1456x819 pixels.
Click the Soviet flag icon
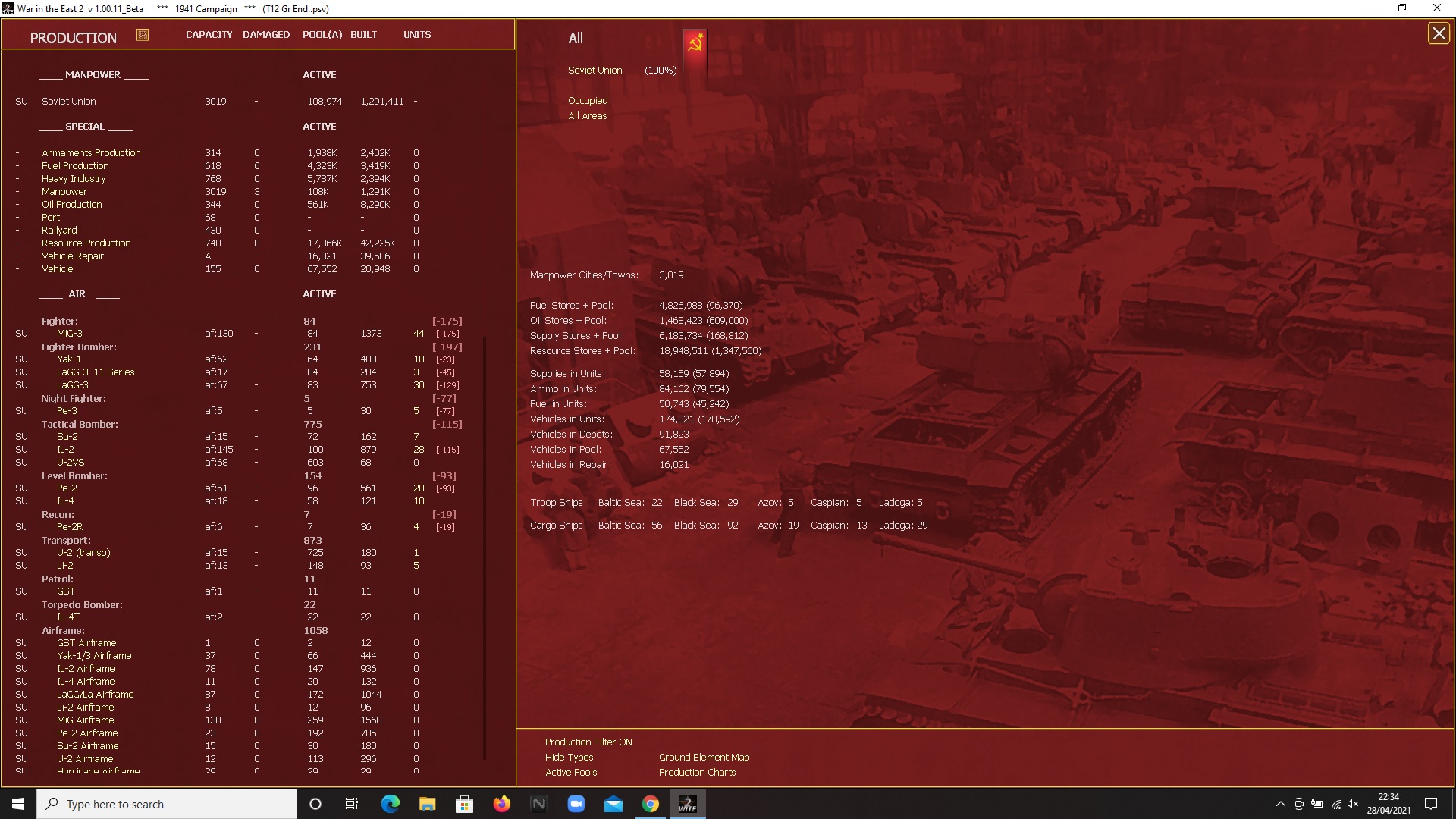point(694,43)
